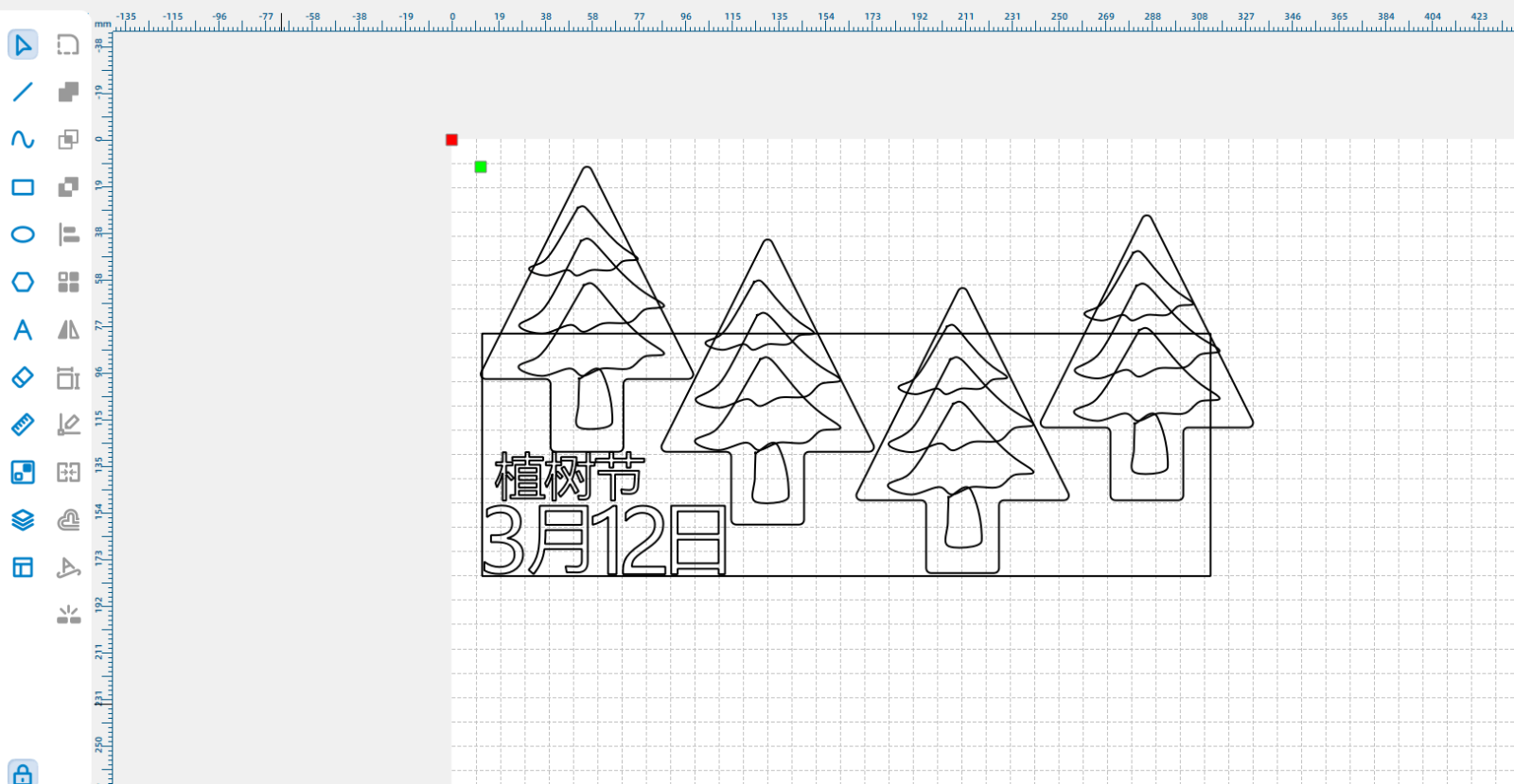This screenshot has height=784, width=1514.
Task: Toggle the blue lock button
Action: [23, 774]
